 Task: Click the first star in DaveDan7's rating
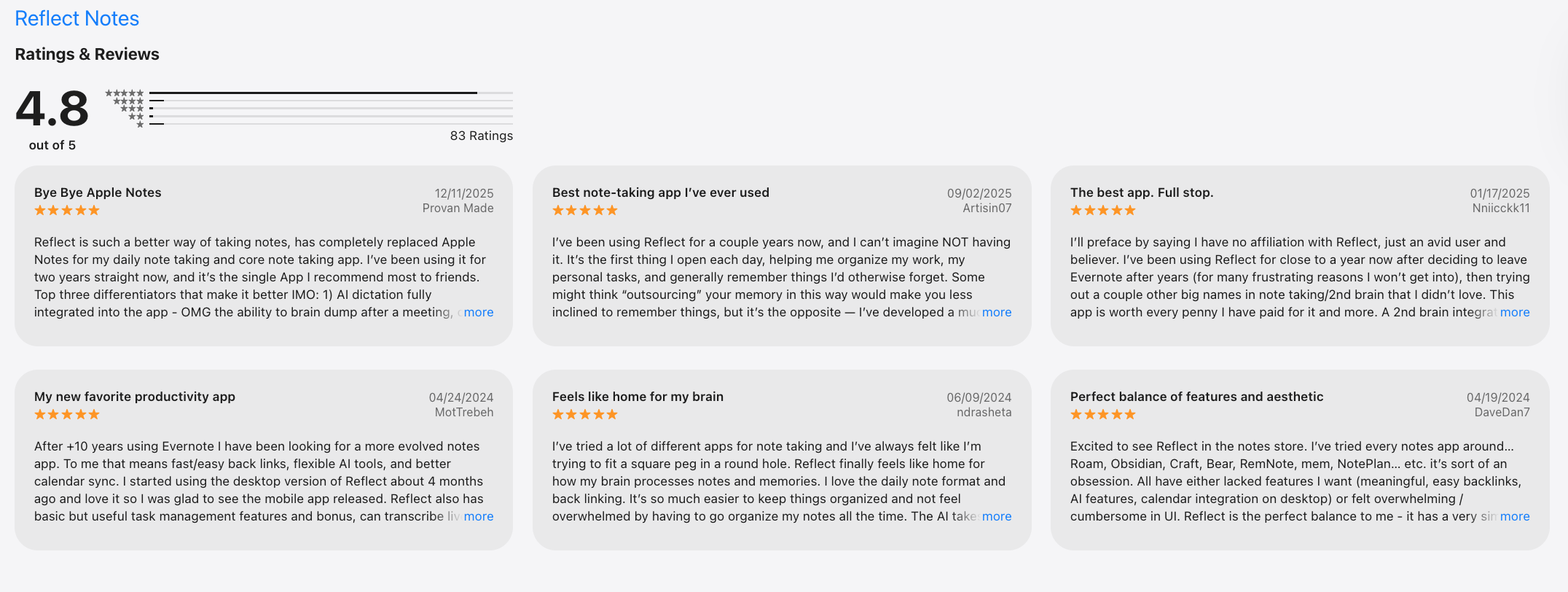point(1076,414)
